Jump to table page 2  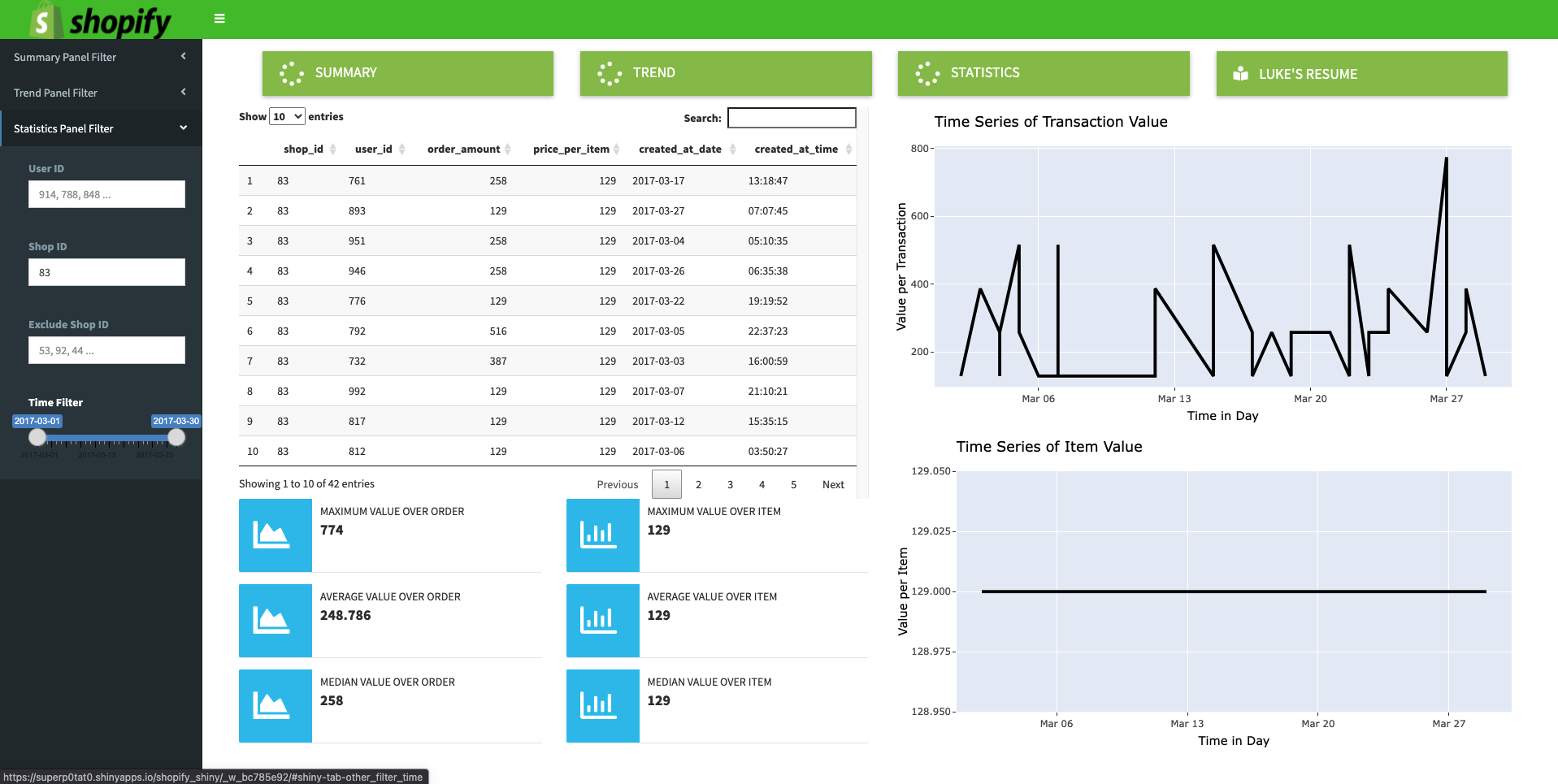[x=698, y=485]
